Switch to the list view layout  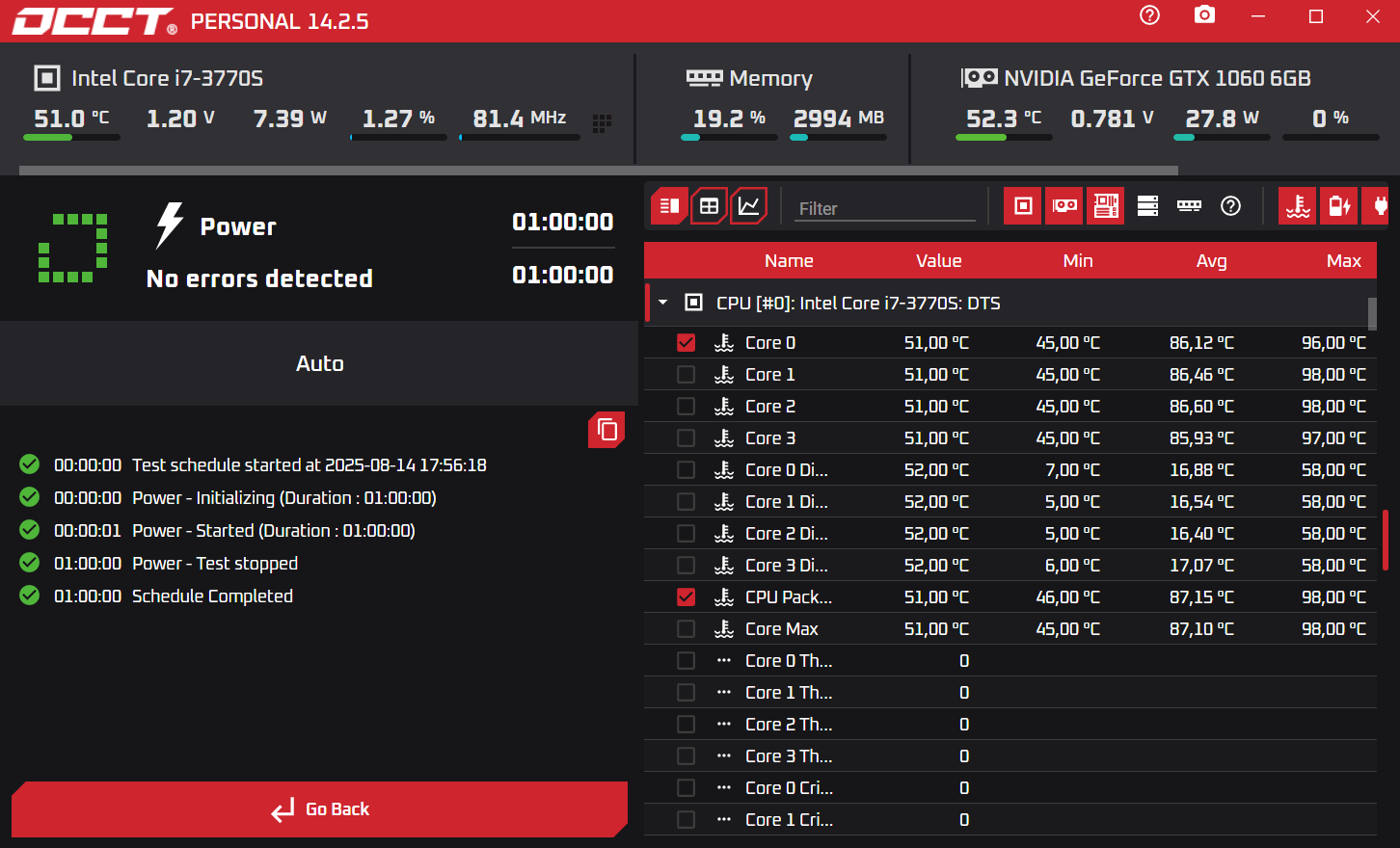pyautogui.click(x=669, y=206)
